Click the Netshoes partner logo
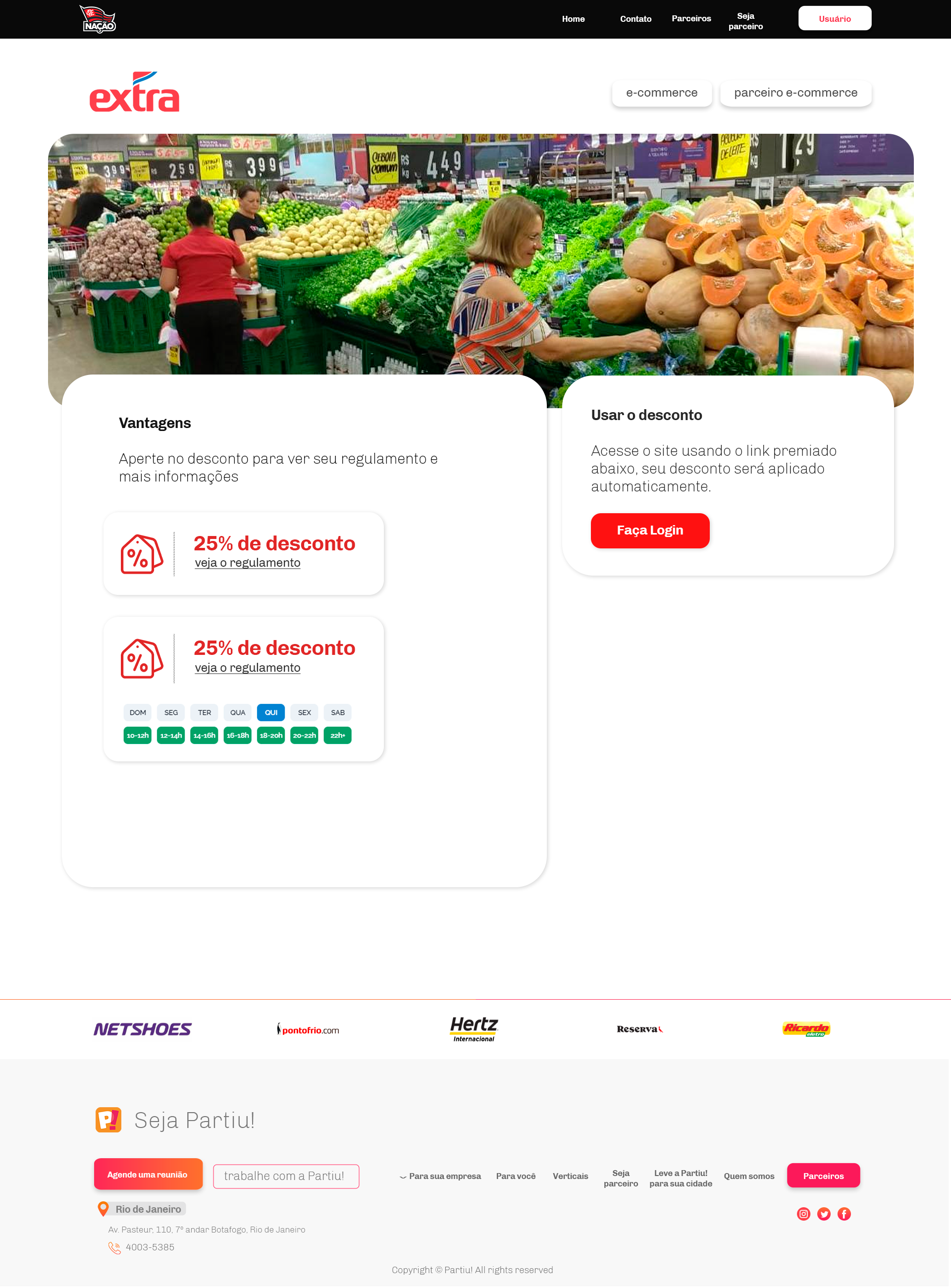This screenshot has height=1288, width=951. 142,1029
